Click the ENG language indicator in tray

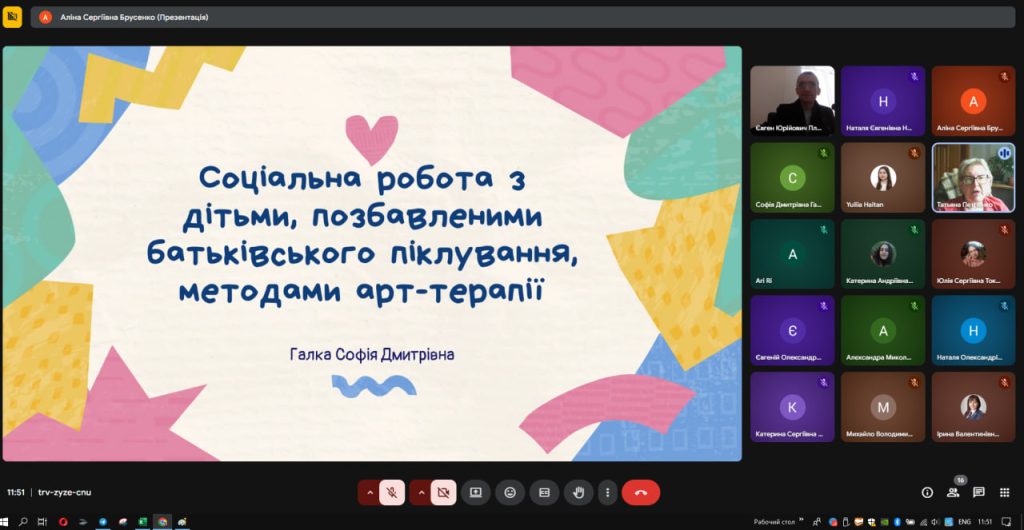click(x=964, y=522)
